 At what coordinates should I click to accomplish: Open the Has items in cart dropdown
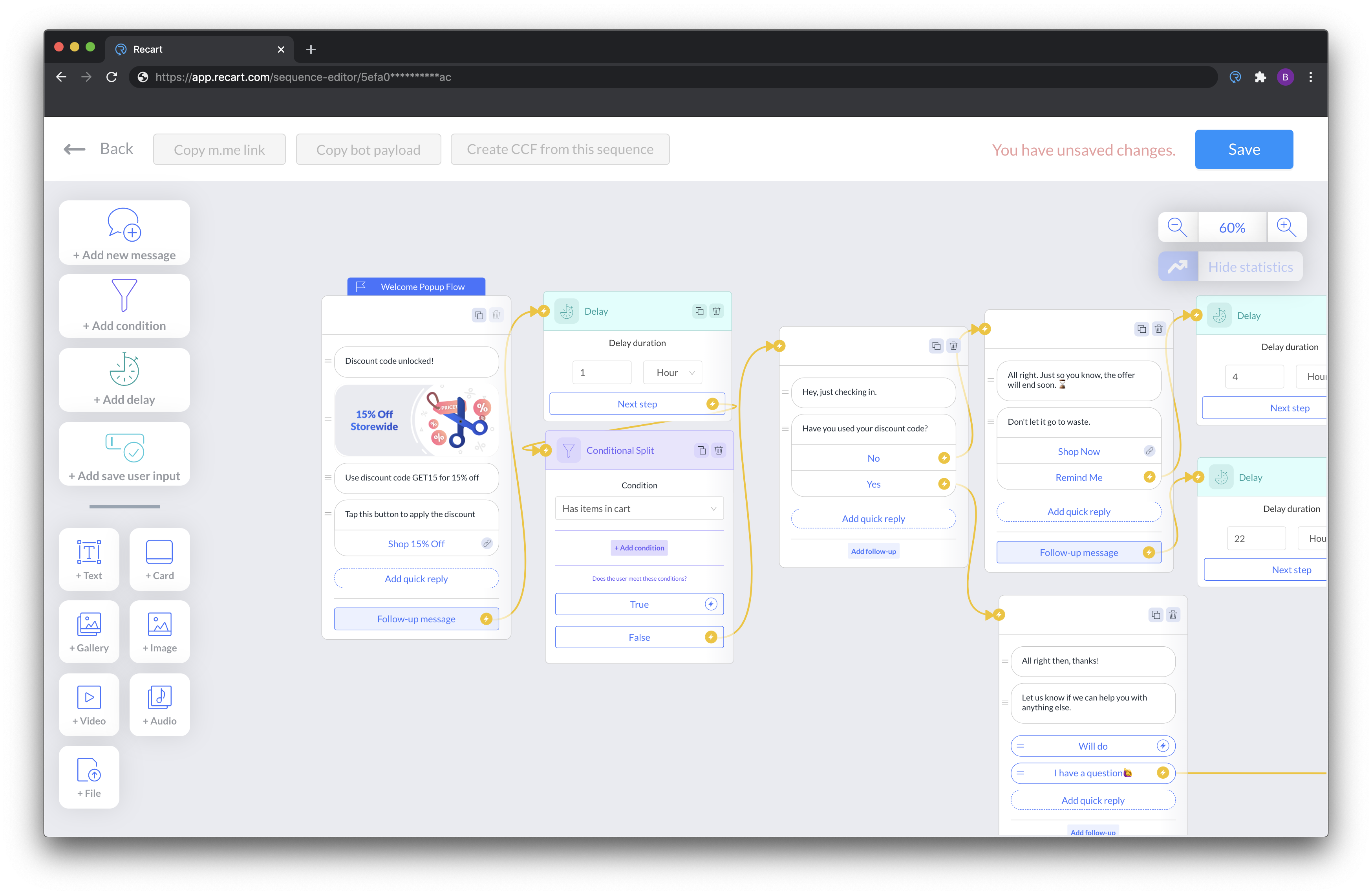639,509
